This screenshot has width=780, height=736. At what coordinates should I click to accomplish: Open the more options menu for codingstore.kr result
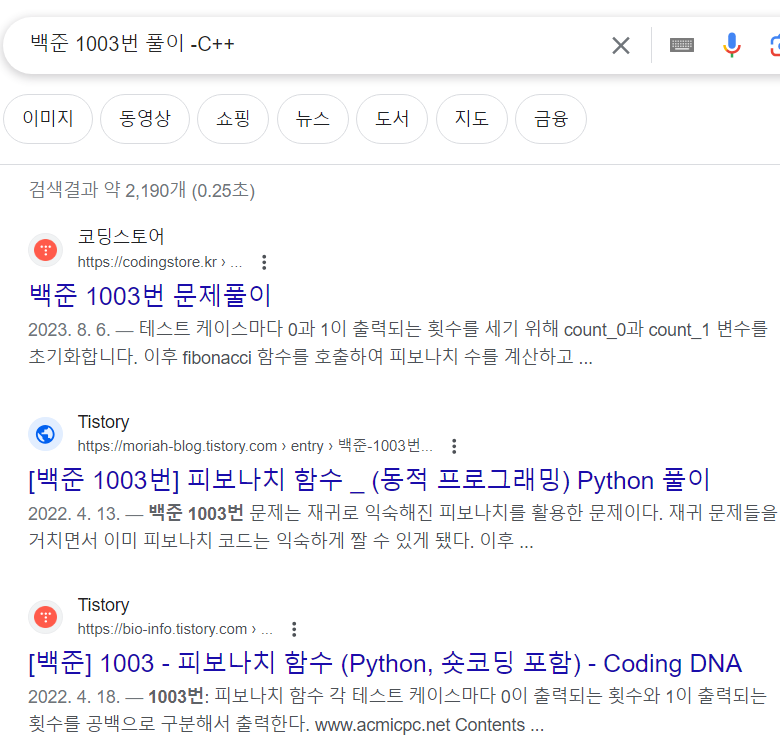(x=264, y=262)
